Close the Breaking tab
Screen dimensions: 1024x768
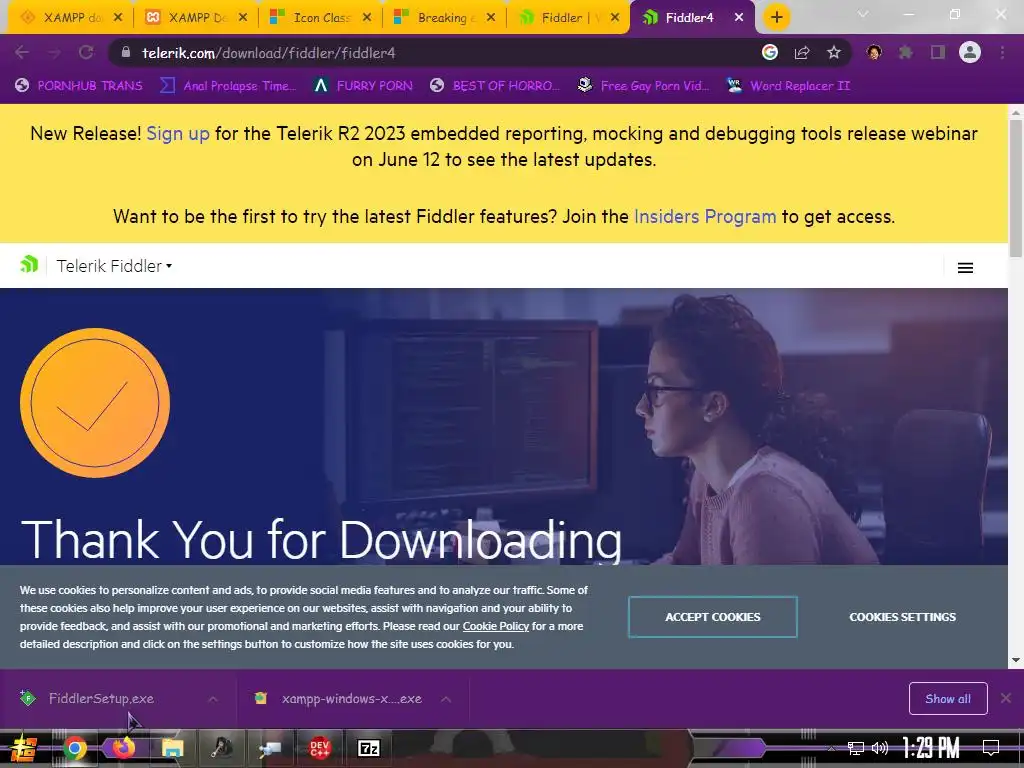point(491,18)
